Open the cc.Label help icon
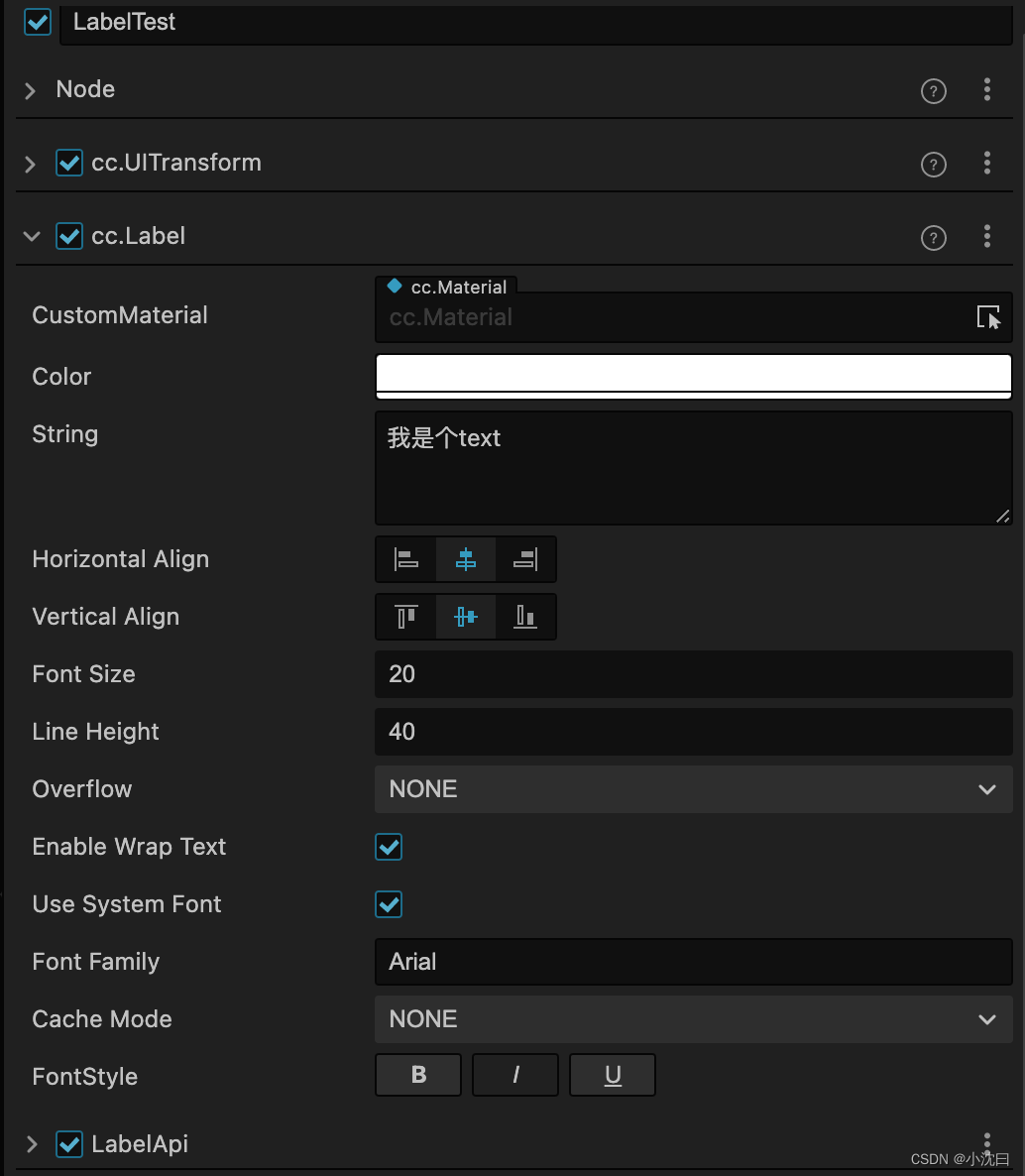 [933, 237]
